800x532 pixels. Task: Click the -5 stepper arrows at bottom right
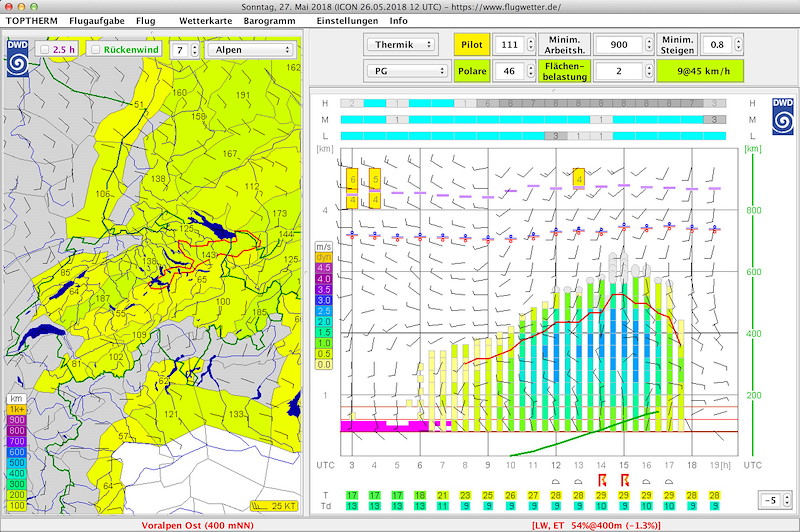(787, 500)
